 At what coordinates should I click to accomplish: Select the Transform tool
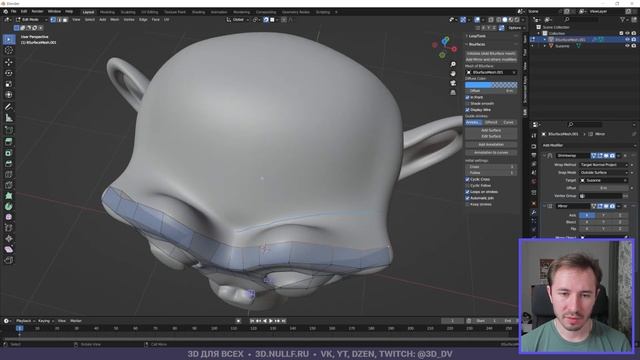[9, 95]
